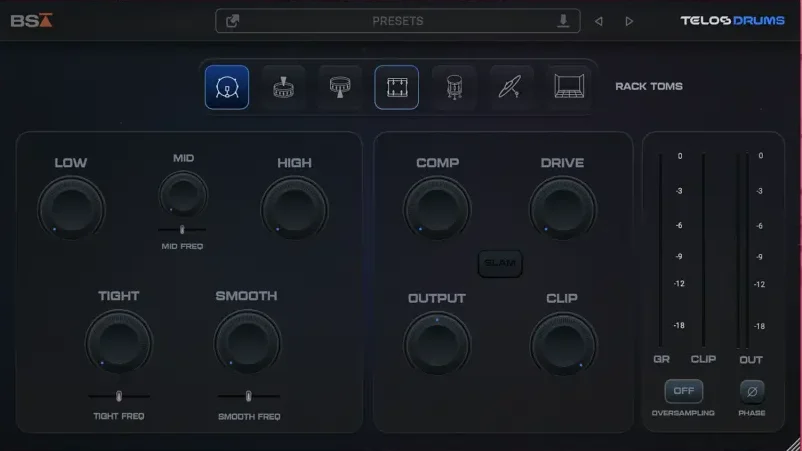Click the LOW knob
This screenshot has width=802, height=451.
pos(71,209)
